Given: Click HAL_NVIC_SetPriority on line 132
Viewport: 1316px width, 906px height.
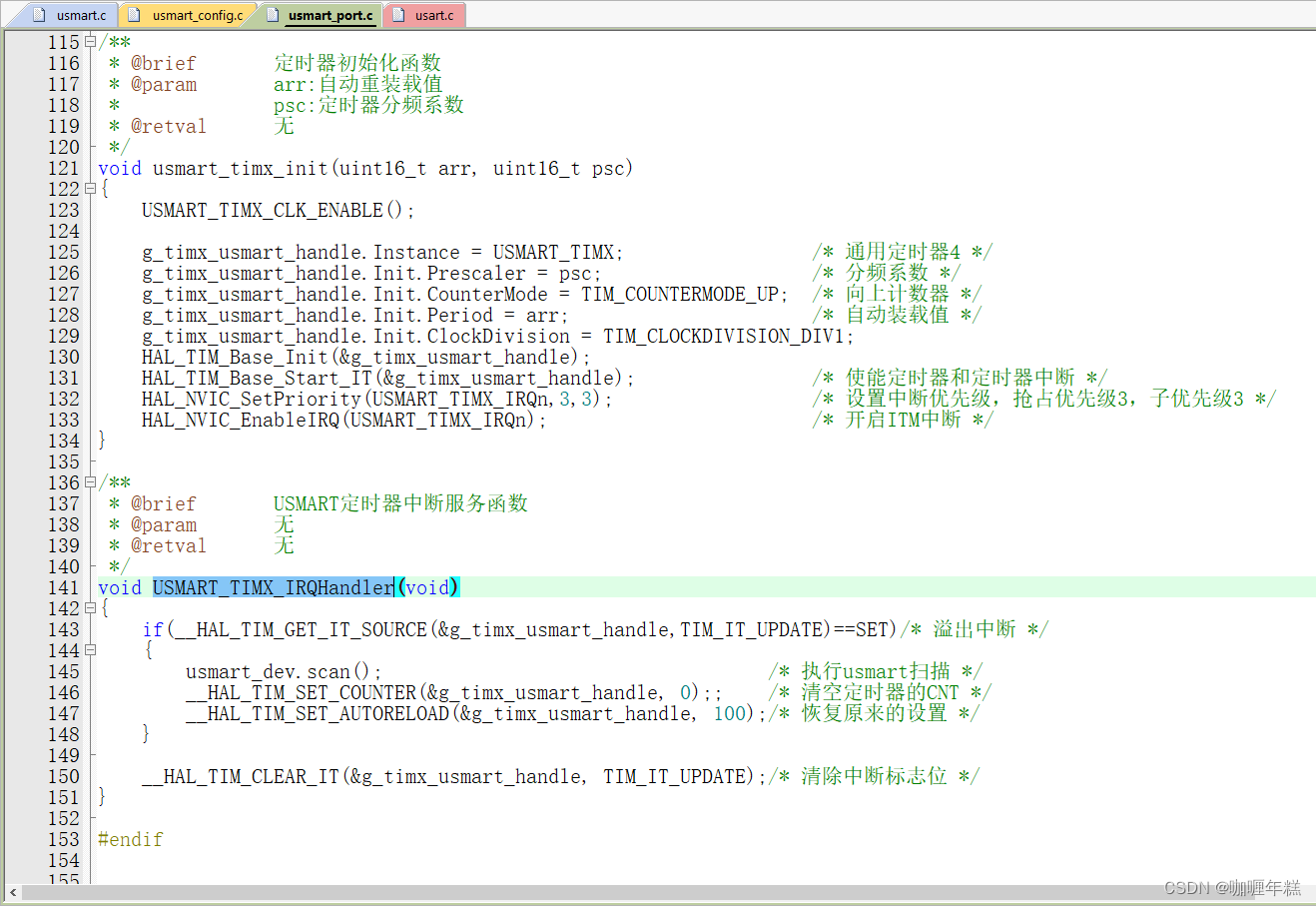Looking at the screenshot, I should point(252,399).
